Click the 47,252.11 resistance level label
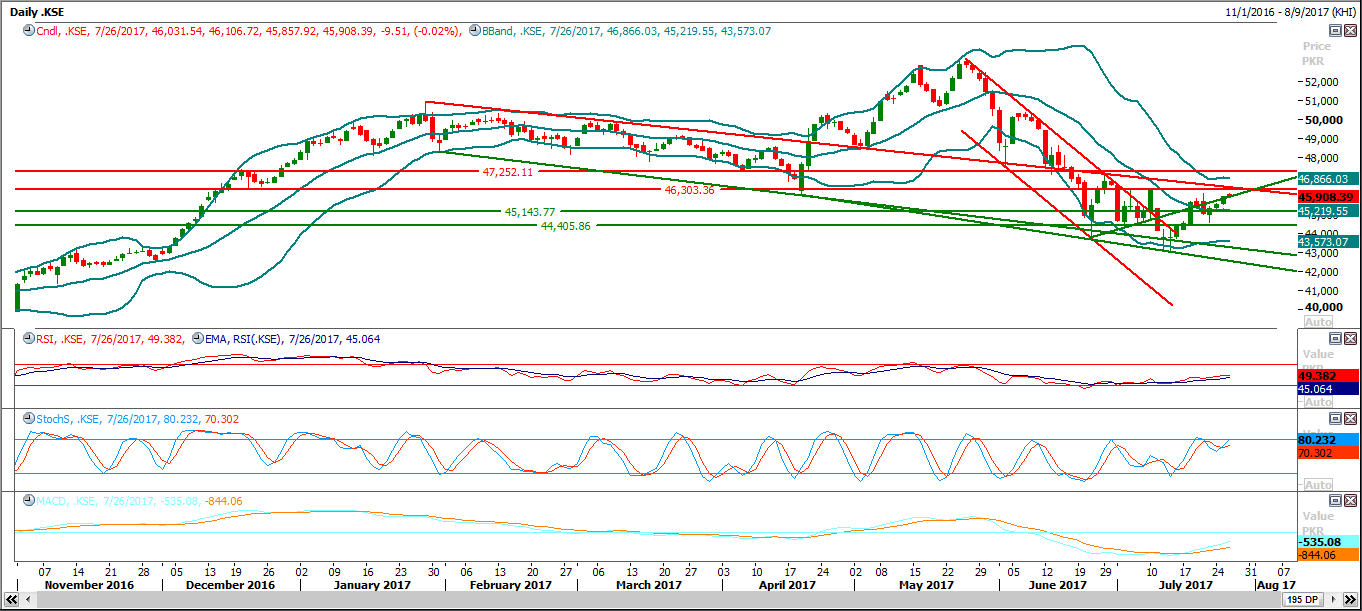The height and width of the screenshot is (611, 1362). click(508, 172)
